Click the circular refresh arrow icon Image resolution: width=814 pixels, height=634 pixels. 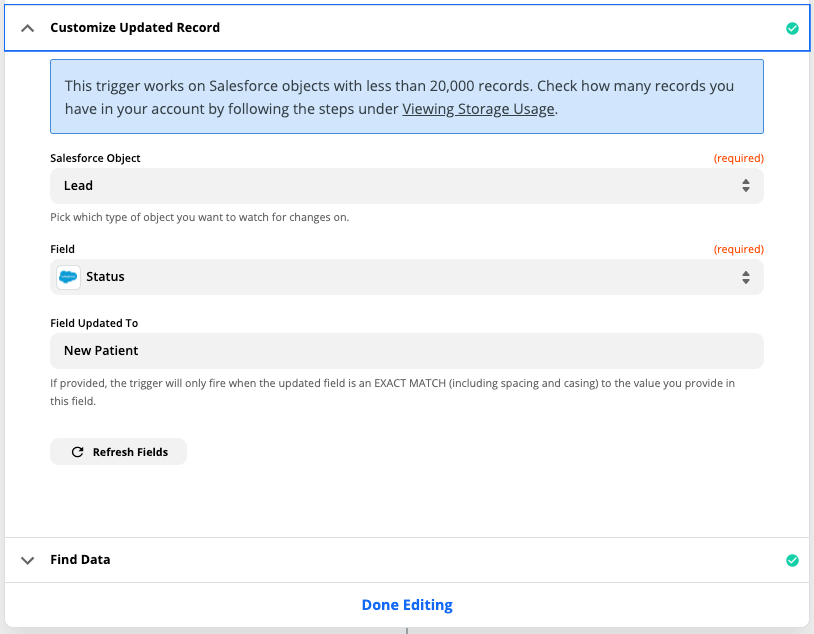click(x=77, y=452)
